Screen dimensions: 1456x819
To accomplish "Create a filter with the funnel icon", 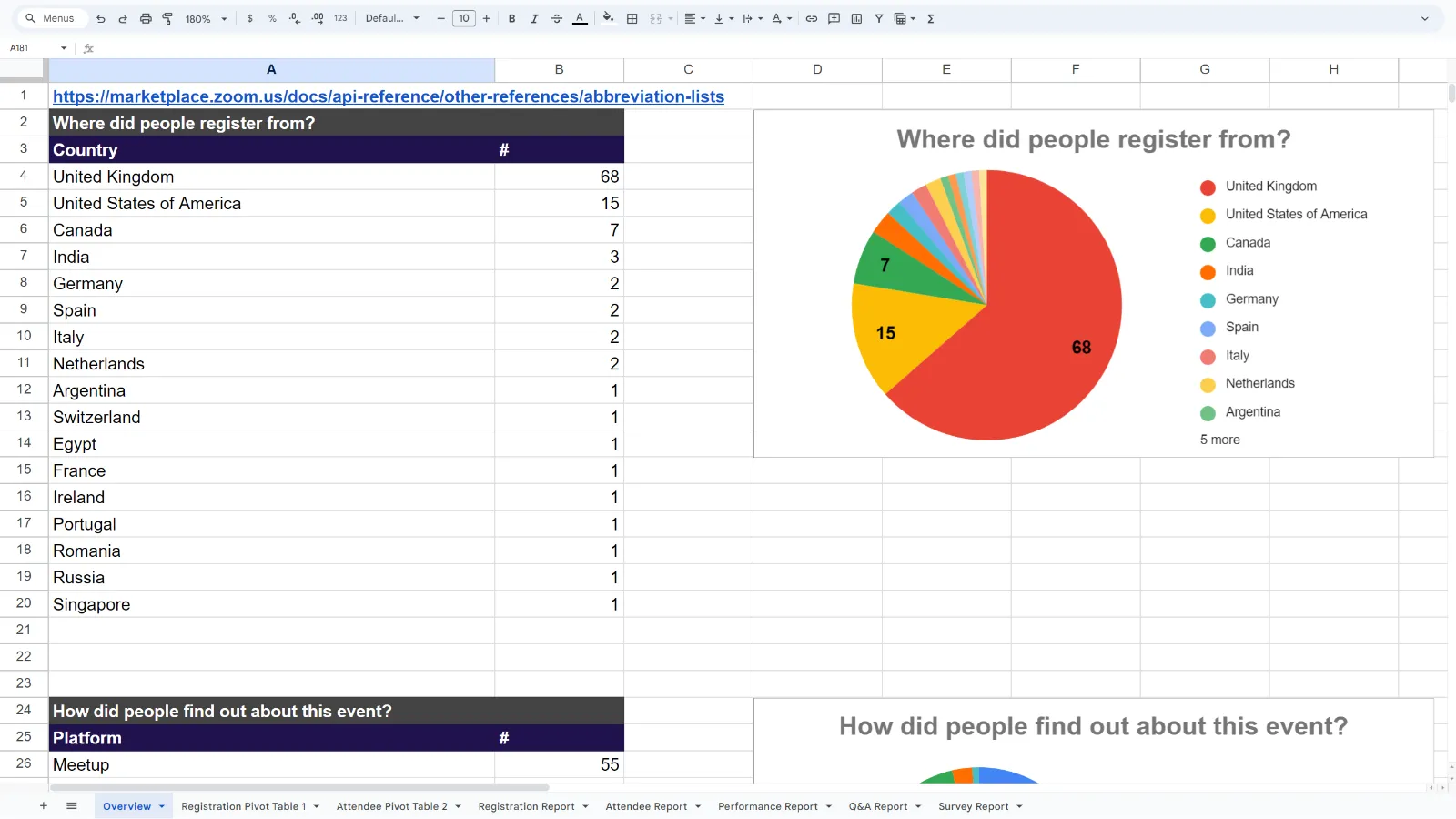I will (x=879, y=18).
